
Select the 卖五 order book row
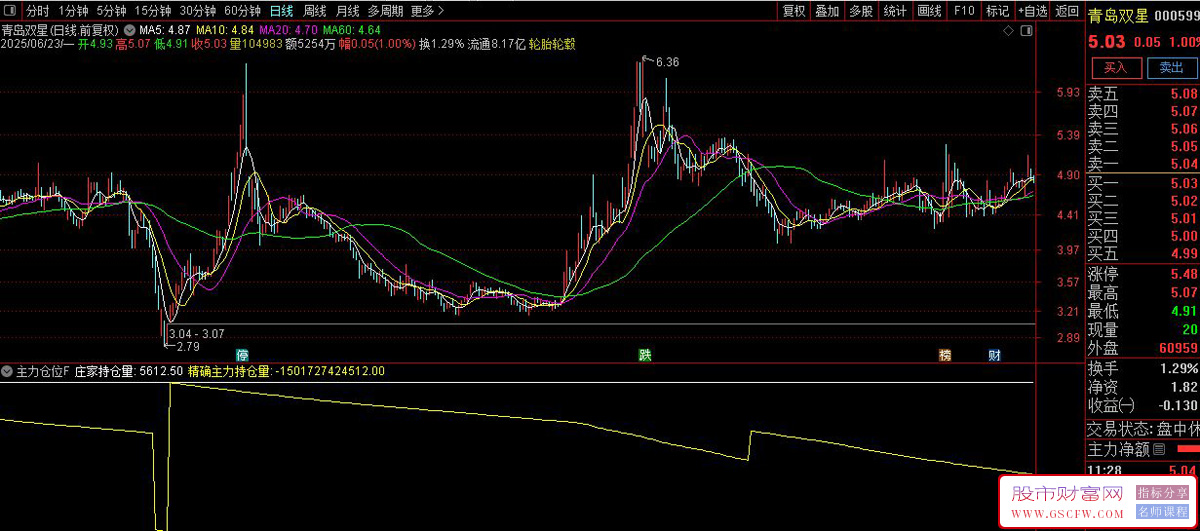point(1143,94)
